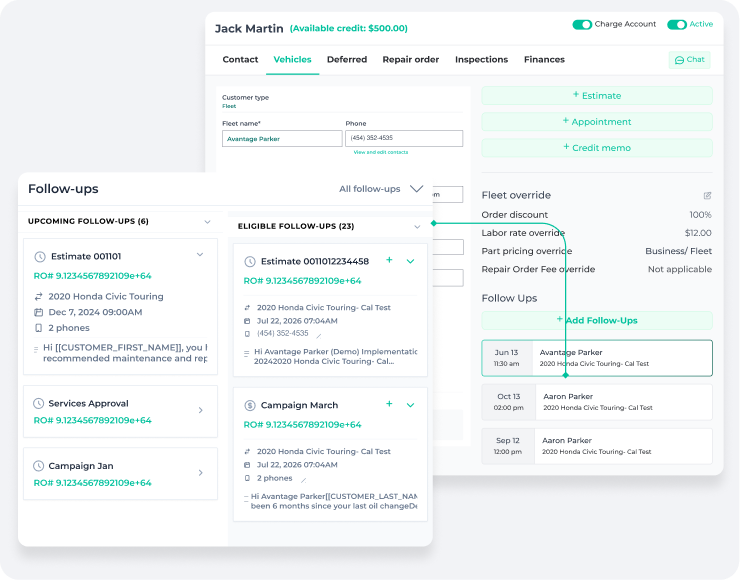
Task: Click the Campaign March RO# link
Action: (303, 425)
